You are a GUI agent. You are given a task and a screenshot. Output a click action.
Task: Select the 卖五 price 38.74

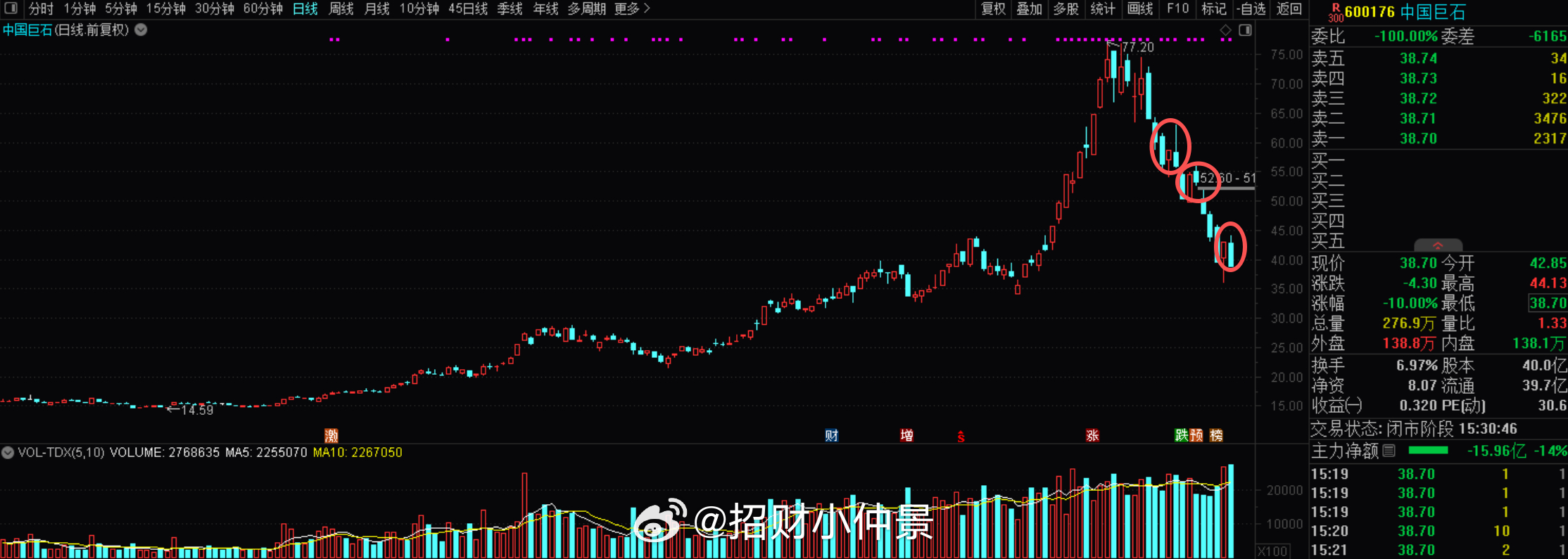pos(1418,58)
